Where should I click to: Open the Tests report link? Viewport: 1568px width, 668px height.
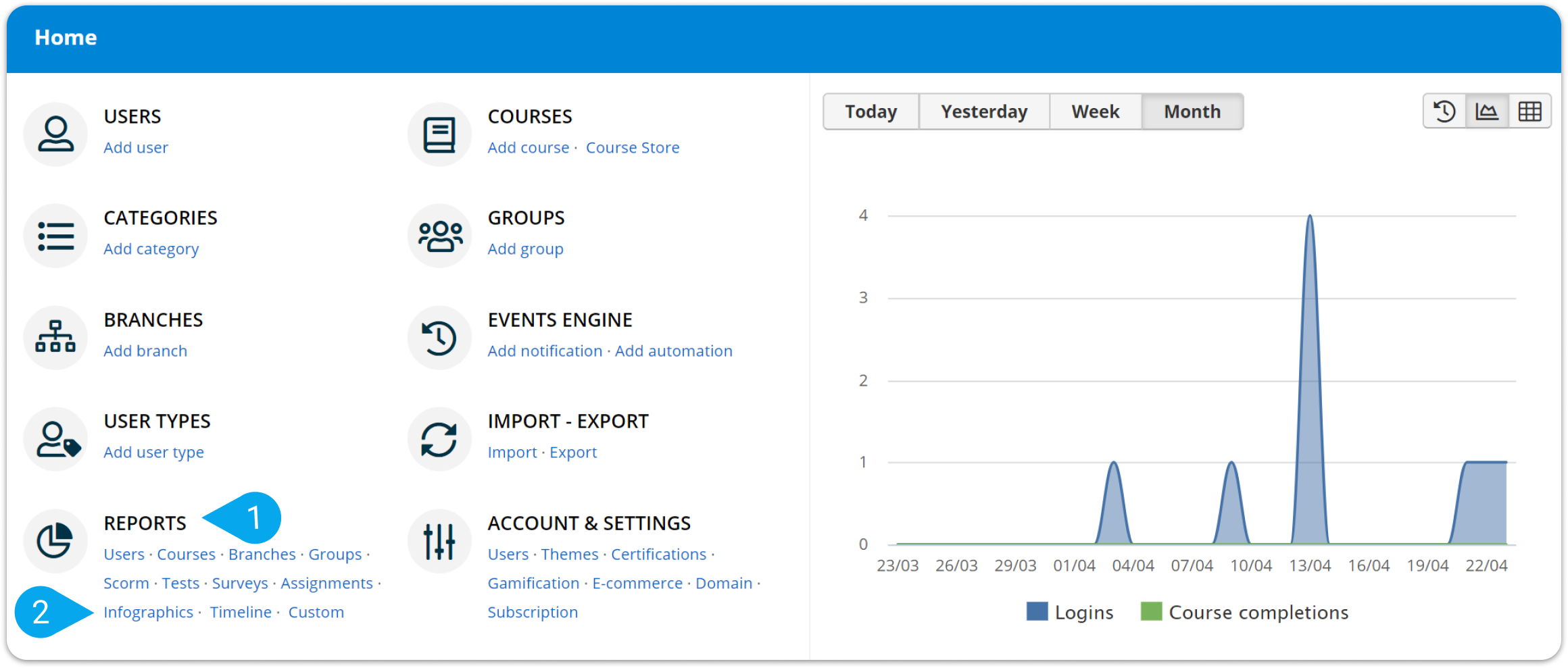point(180,584)
